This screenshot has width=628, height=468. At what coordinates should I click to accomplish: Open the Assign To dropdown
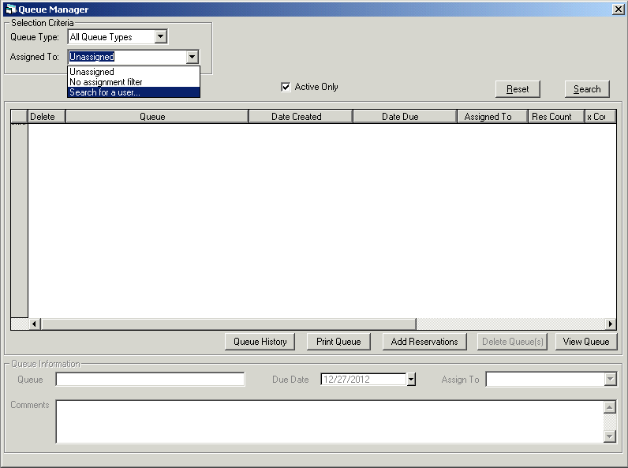coord(610,379)
